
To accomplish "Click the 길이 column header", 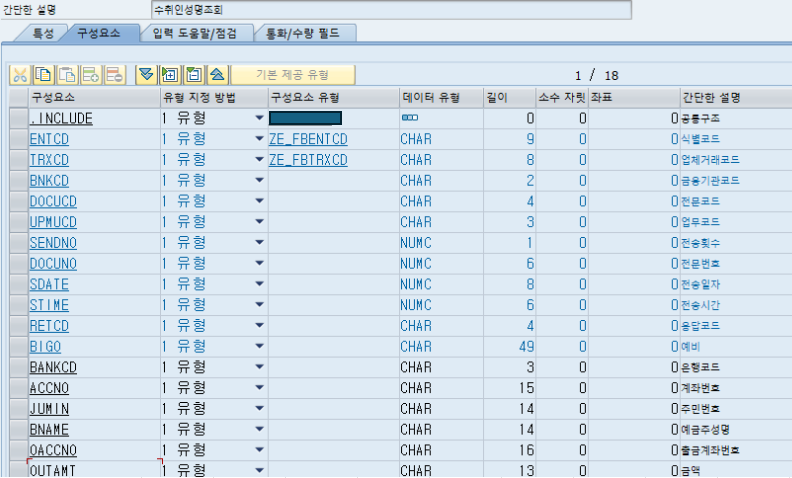I will point(510,98).
